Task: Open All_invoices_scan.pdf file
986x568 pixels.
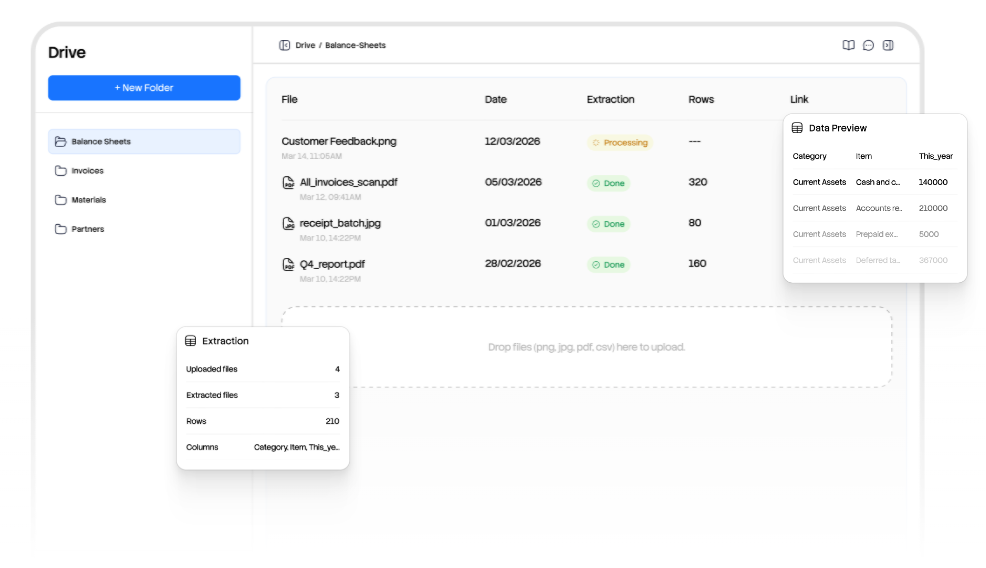Action: [348, 182]
